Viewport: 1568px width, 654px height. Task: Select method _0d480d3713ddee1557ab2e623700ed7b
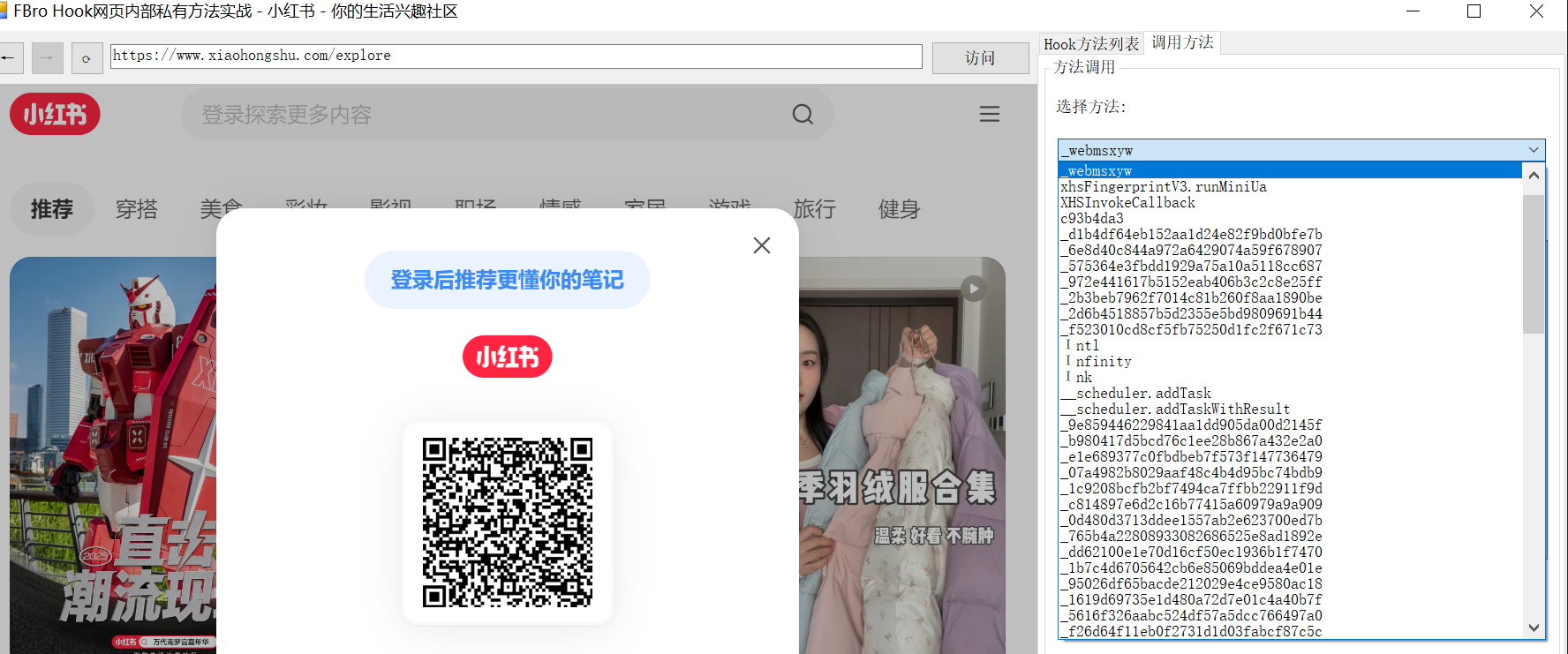tap(1291, 520)
